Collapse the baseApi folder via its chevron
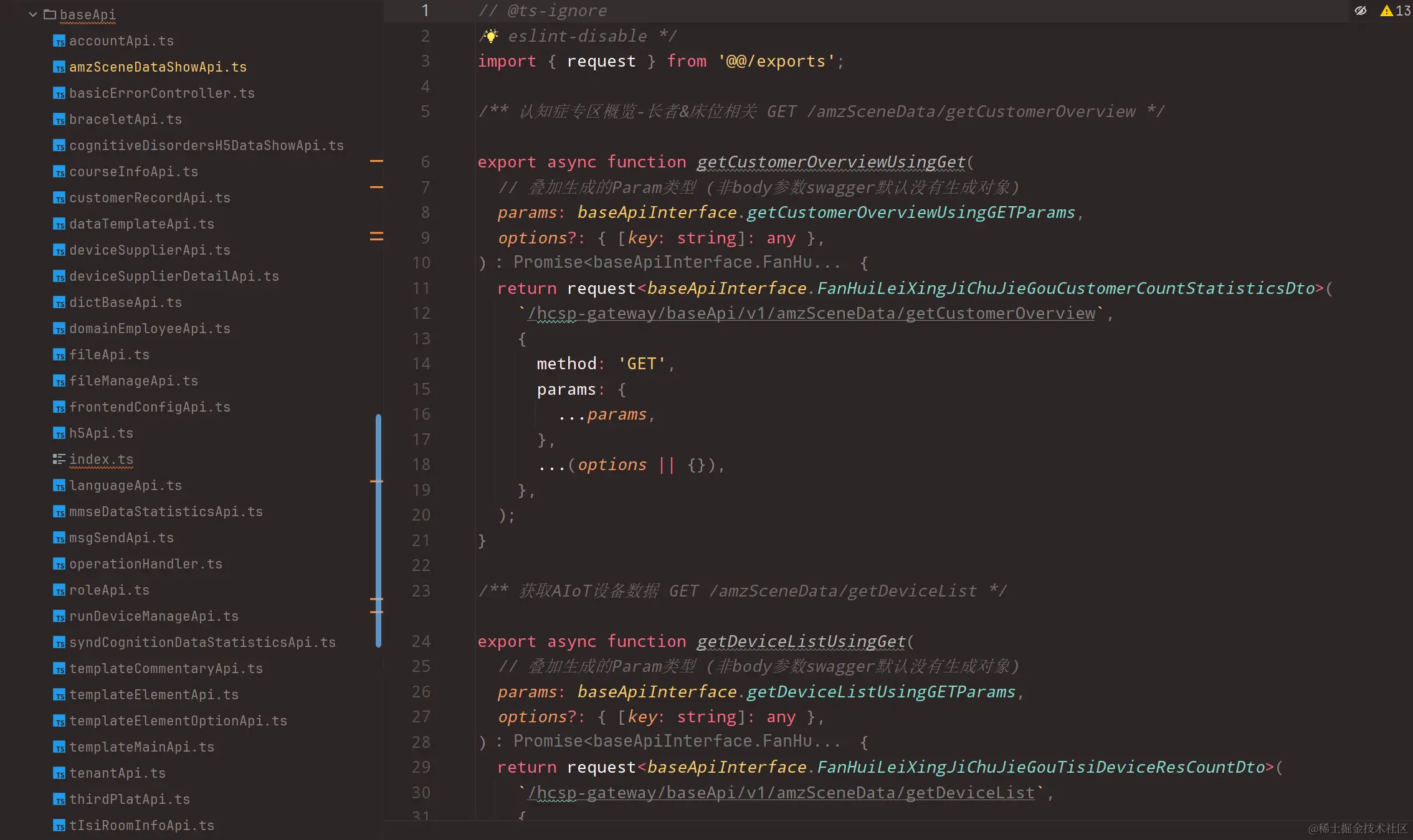 [32, 14]
